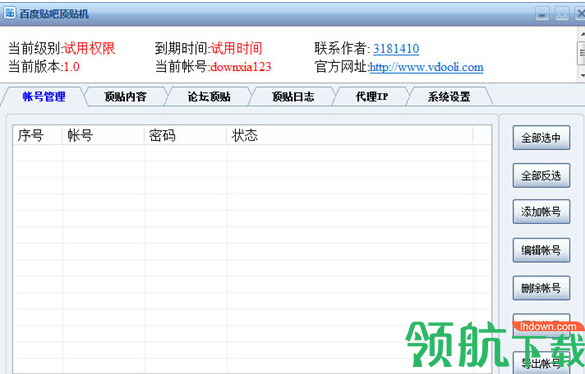The width and height of the screenshot is (585, 374).
Task: Click the 序号 column header
Action: 37,135
